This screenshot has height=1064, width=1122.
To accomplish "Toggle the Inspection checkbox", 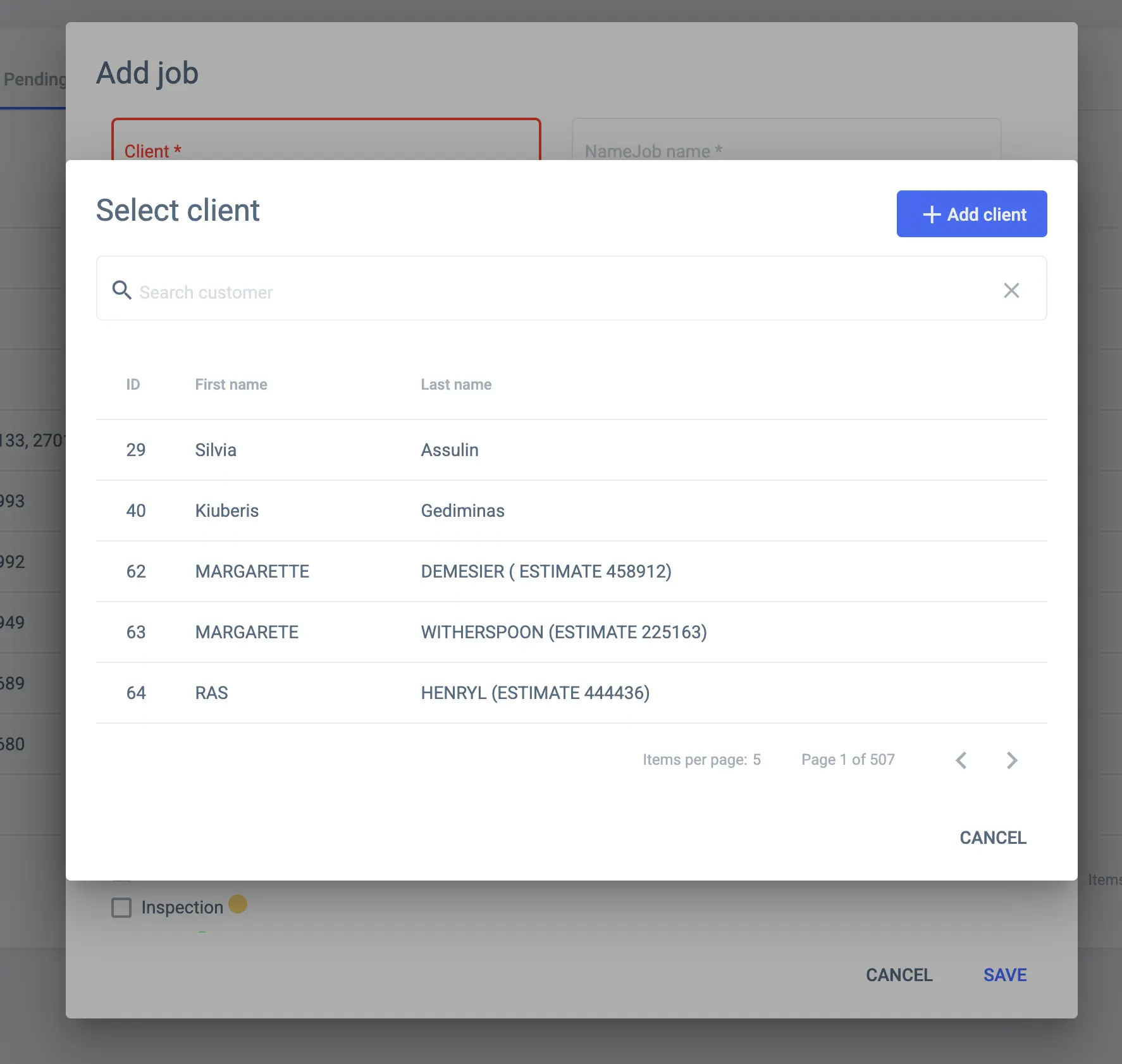I will [121, 908].
